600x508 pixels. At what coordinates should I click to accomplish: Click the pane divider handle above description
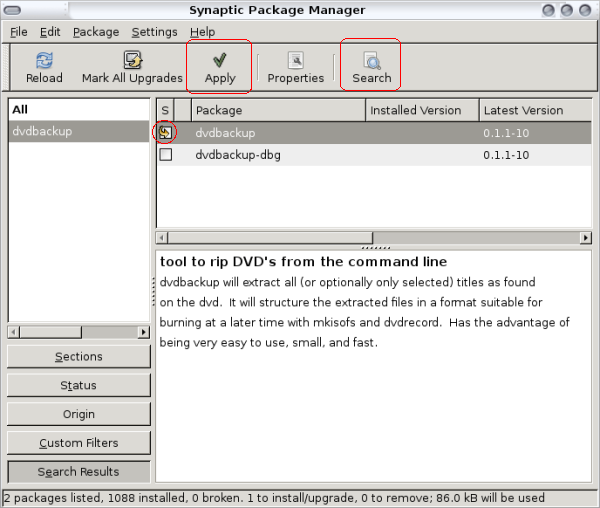click(x=375, y=247)
